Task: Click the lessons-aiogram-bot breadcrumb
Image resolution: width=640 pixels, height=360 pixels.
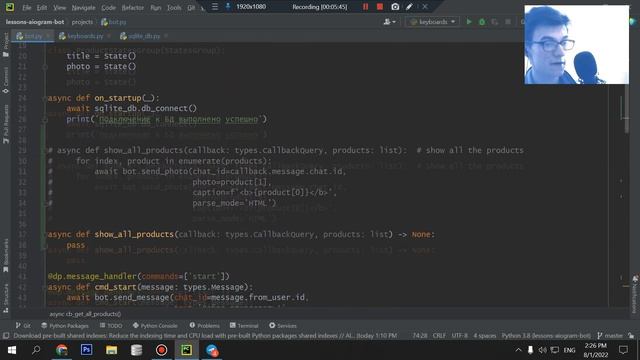Action: pyautogui.click(x=35, y=22)
